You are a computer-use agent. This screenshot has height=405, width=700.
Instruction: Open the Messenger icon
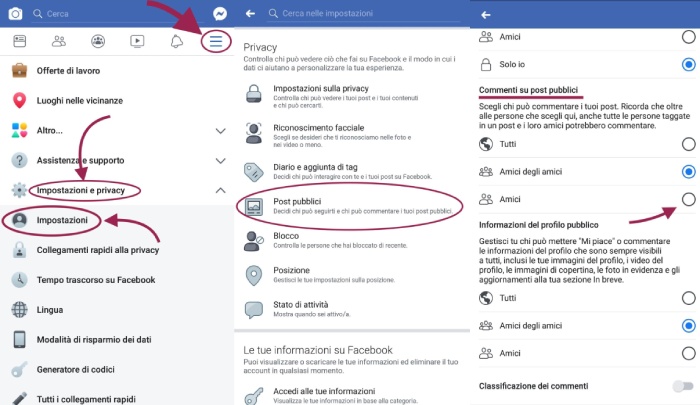tap(220, 14)
